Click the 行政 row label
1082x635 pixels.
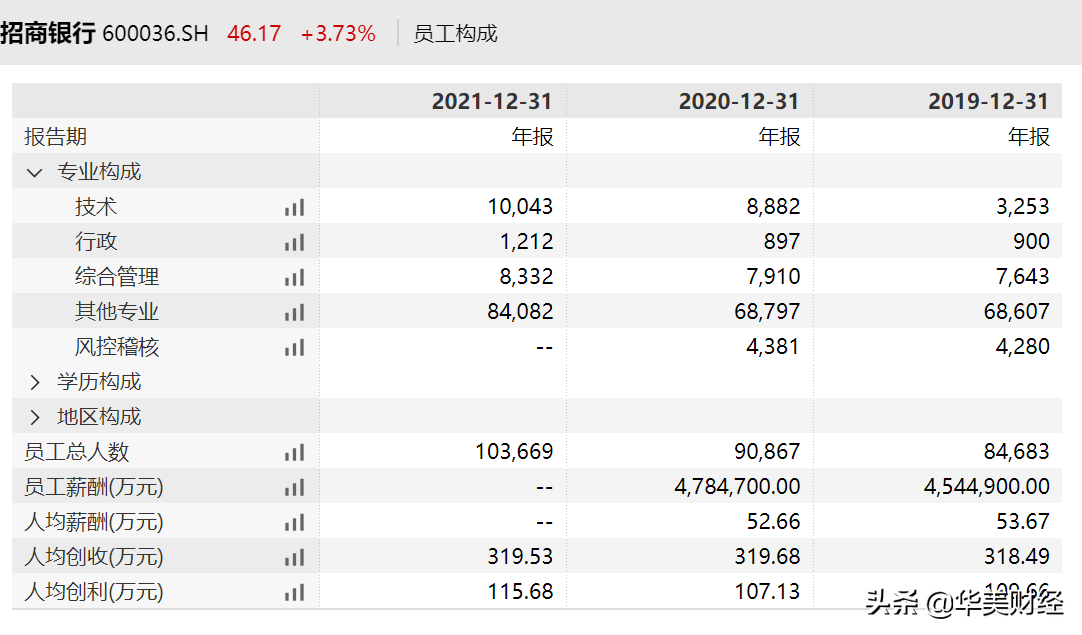click(96, 242)
